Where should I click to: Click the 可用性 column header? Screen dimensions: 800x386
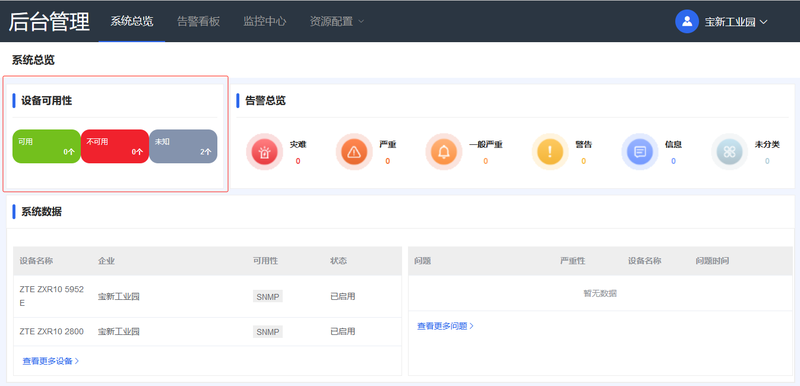click(x=265, y=261)
